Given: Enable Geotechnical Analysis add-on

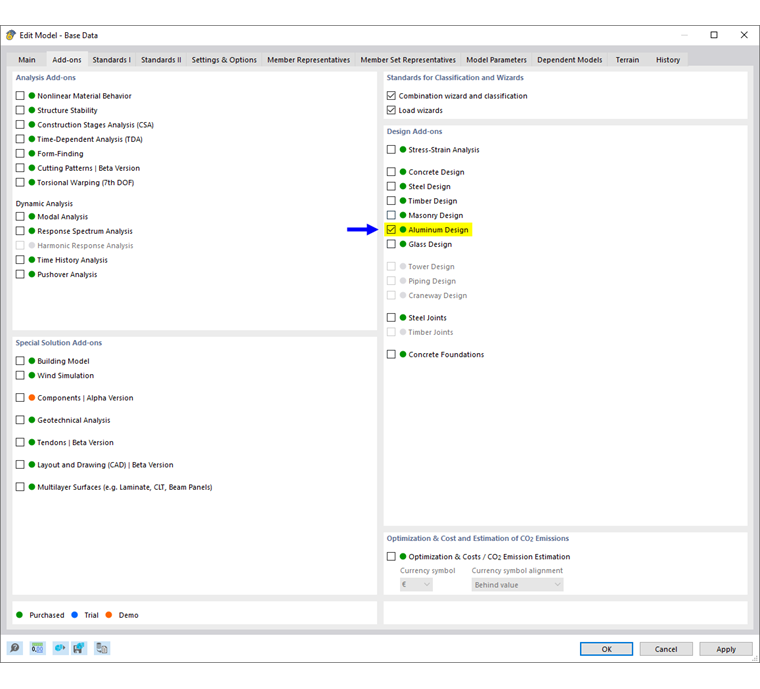Looking at the screenshot, I should pyautogui.click(x=20, y=420).
